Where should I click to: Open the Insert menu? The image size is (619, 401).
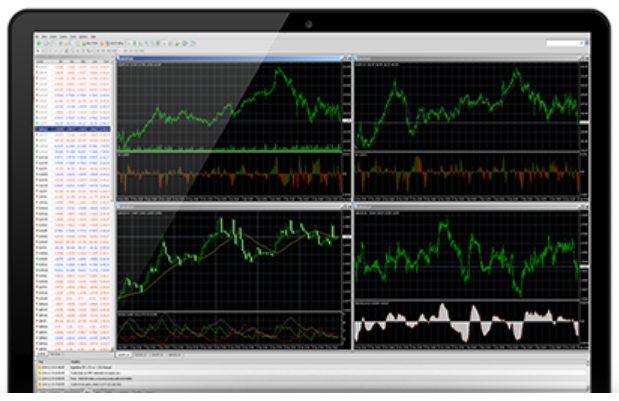(53, 37)
